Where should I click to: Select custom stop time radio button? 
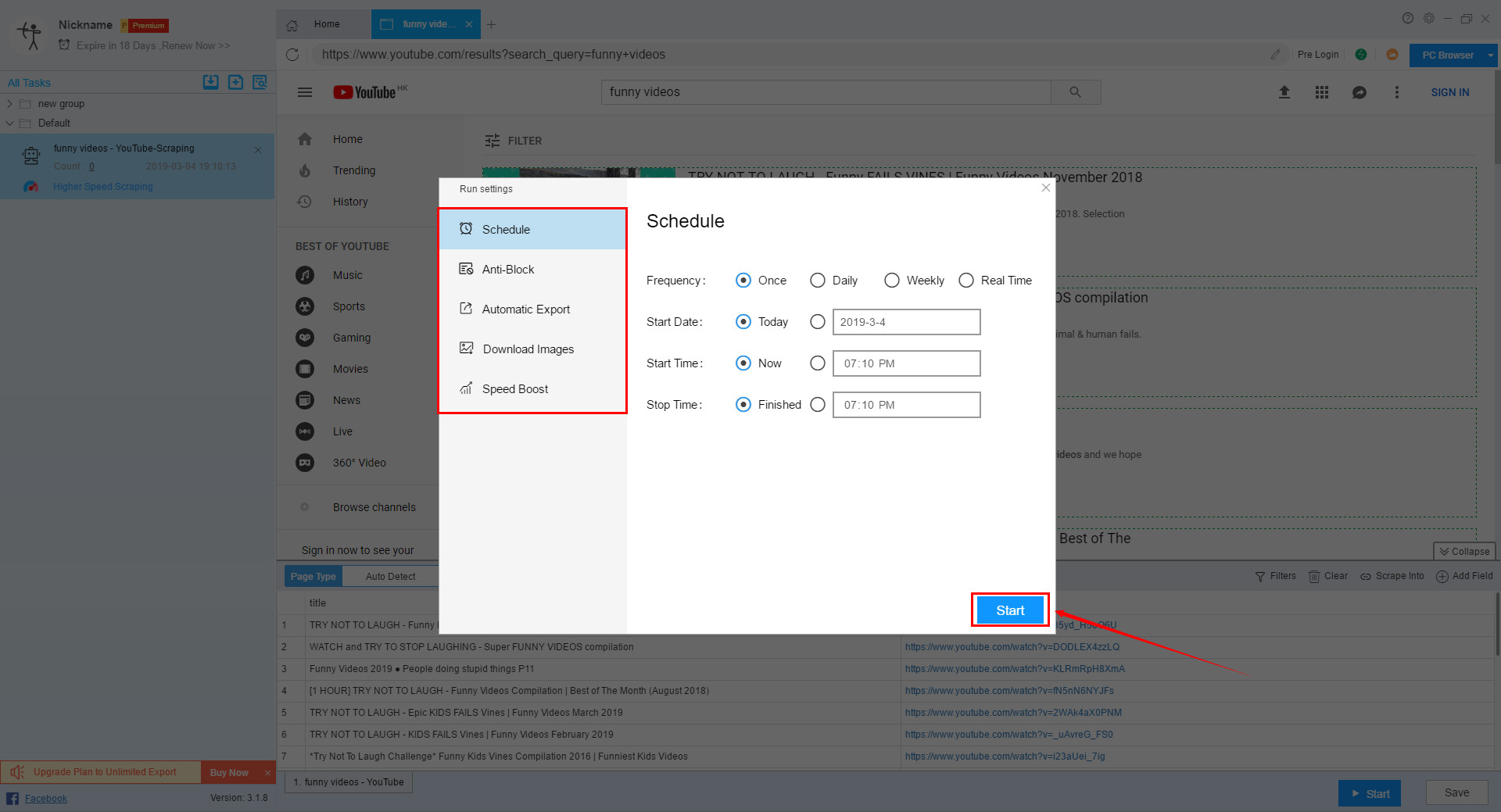tap(818, 405)
